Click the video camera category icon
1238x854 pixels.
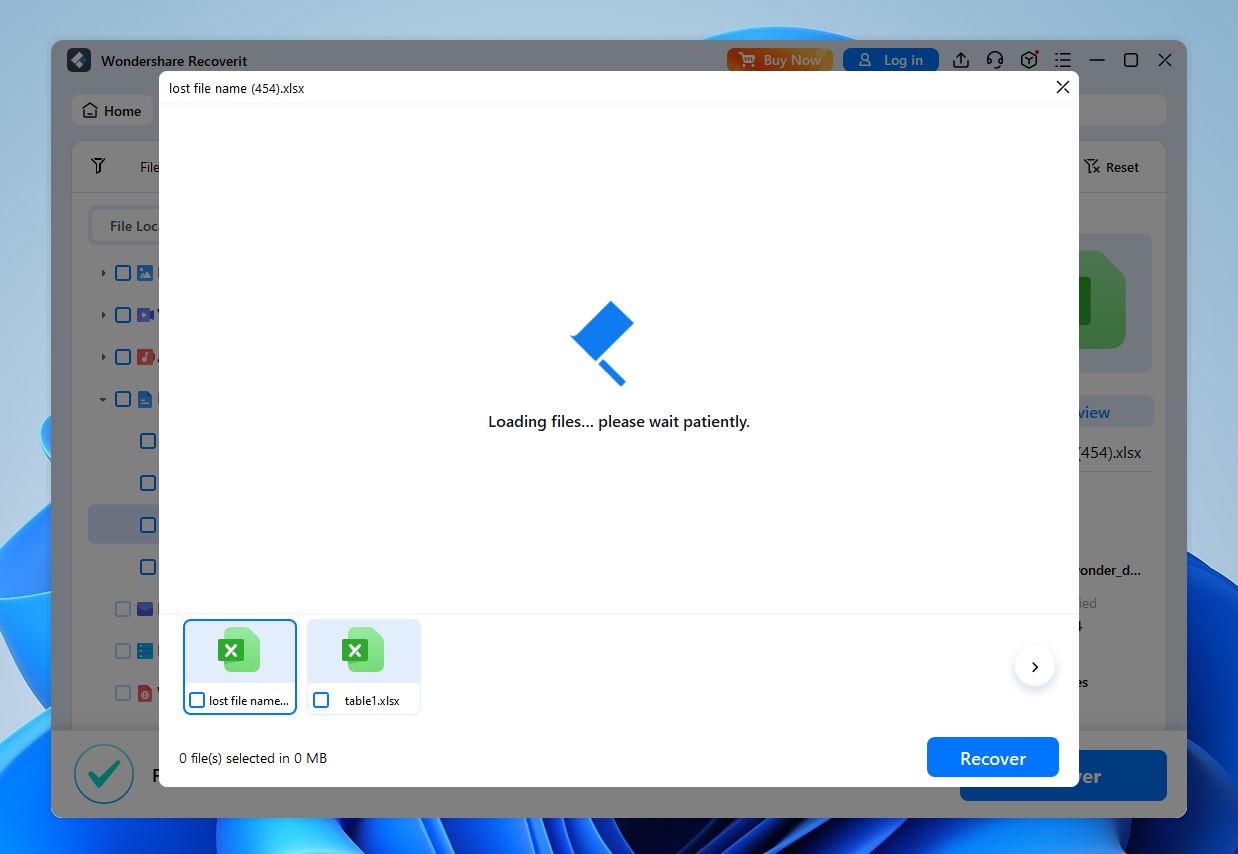click(x=145, y=315)
